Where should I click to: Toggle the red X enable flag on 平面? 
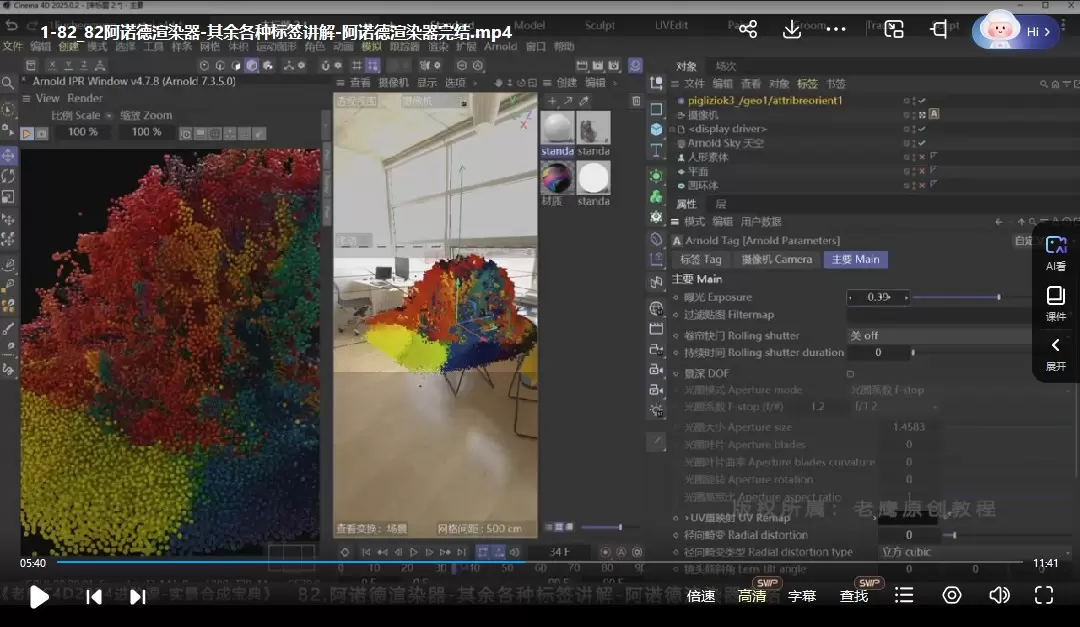922,171
